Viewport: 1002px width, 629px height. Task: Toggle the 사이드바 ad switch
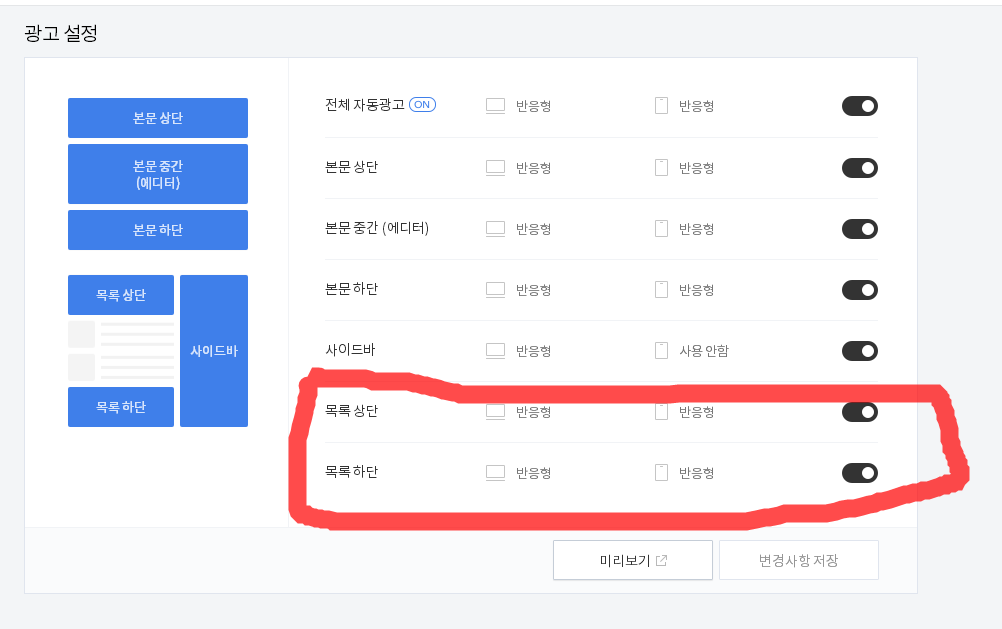[x=859, y=351]
